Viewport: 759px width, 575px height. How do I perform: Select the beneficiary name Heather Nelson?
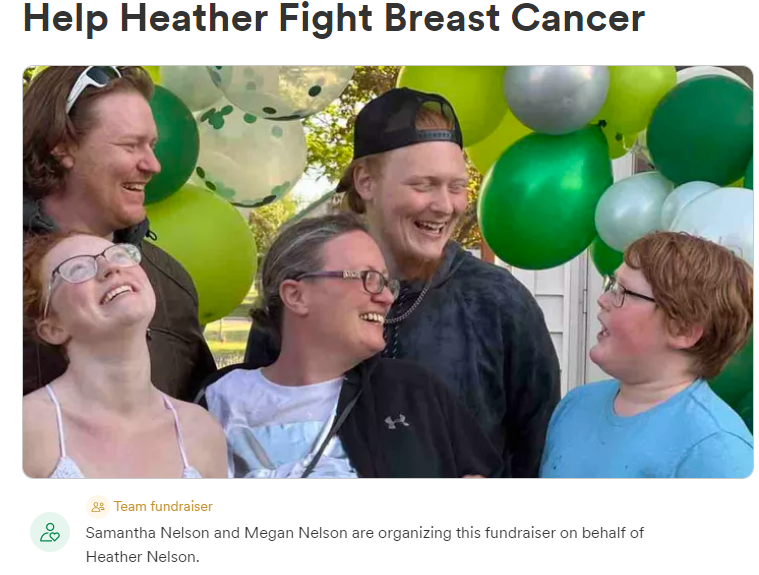point(141,557)
